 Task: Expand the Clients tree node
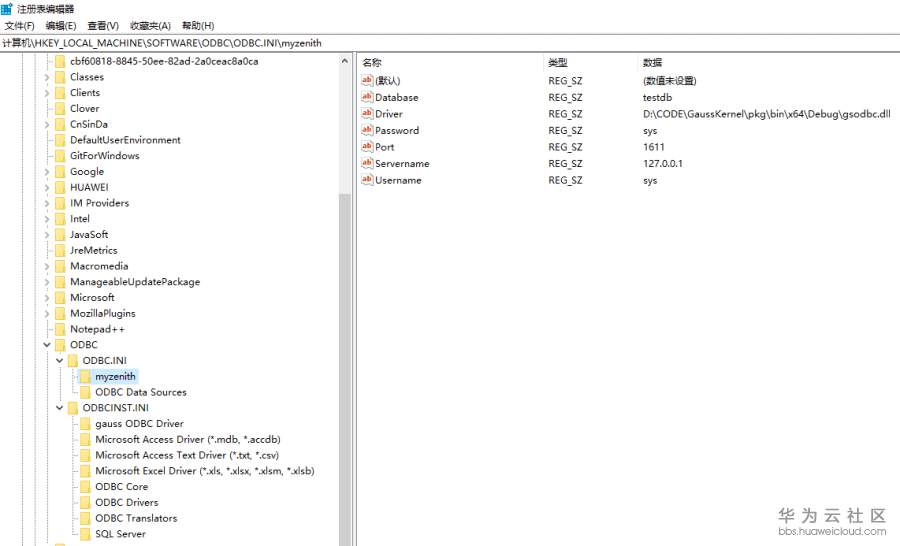[47, 92]
